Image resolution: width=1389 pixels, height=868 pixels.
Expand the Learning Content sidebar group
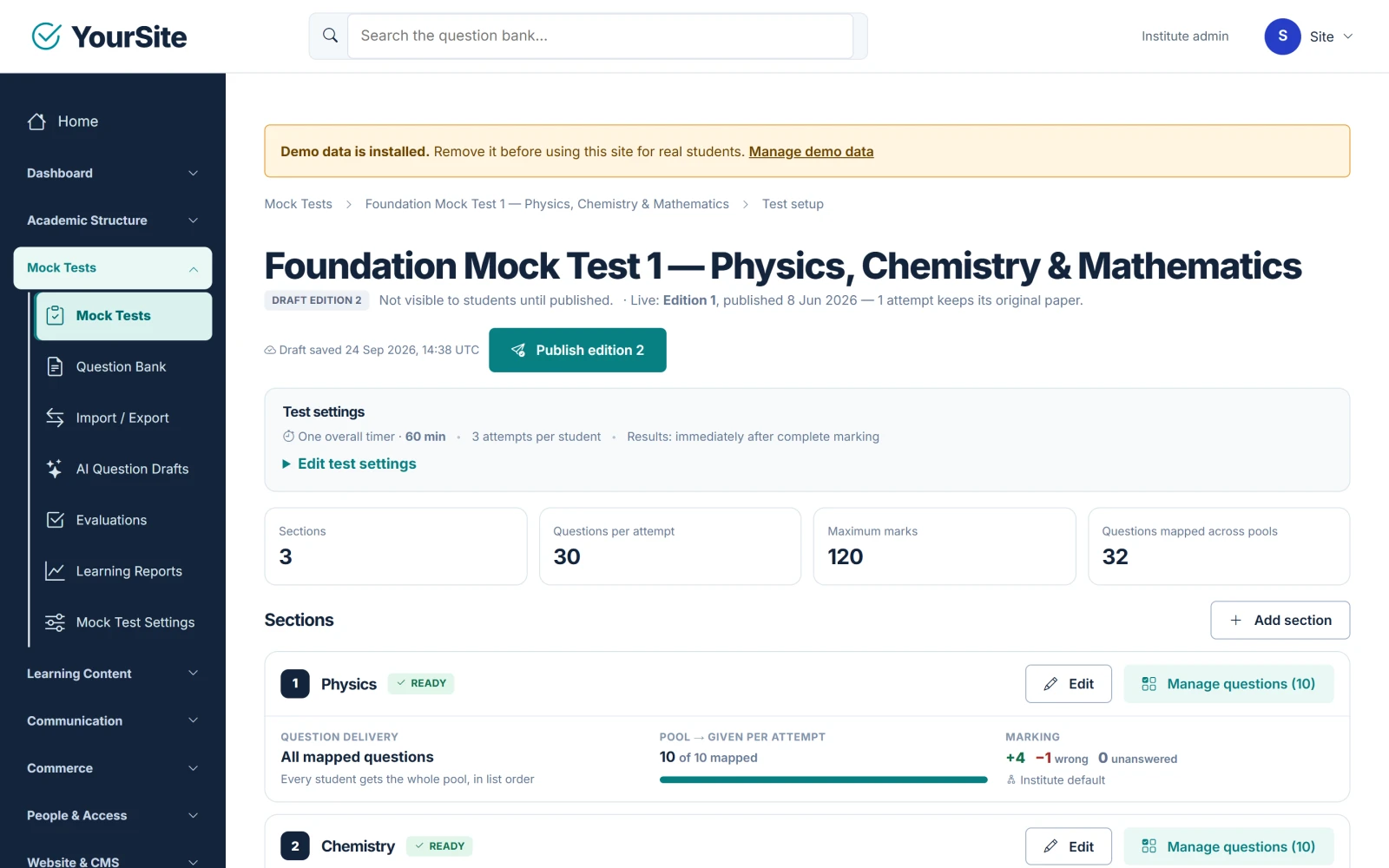click(113, 674)
